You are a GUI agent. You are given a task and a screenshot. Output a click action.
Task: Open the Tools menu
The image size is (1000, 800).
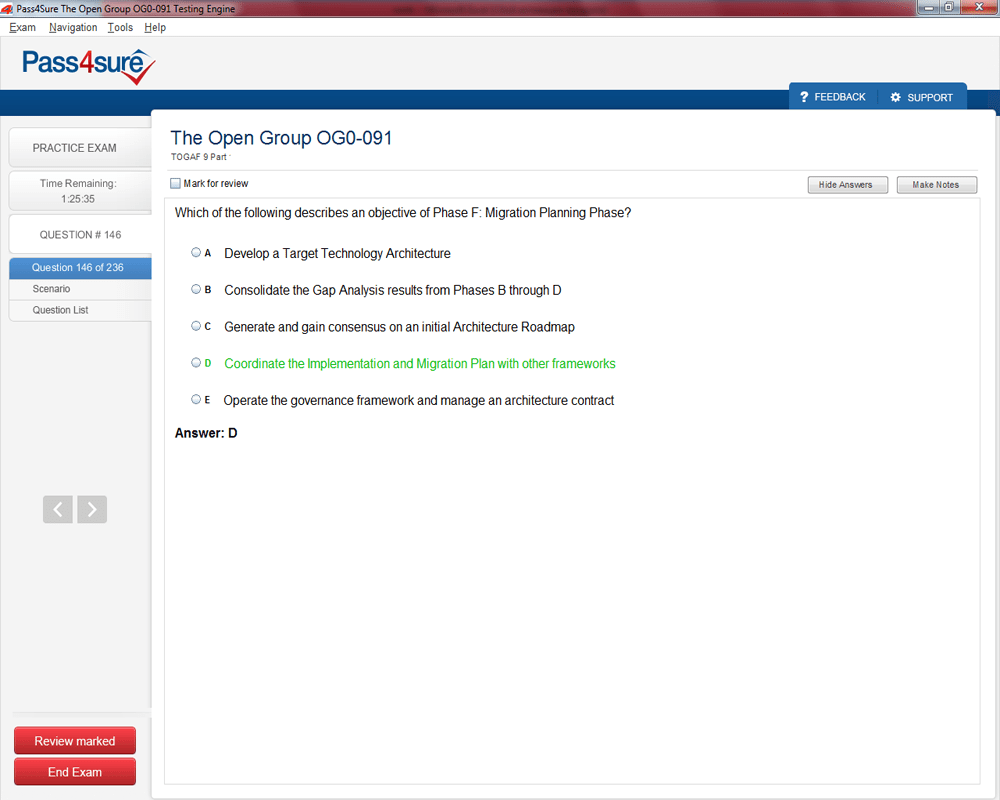tap(120, 28)
